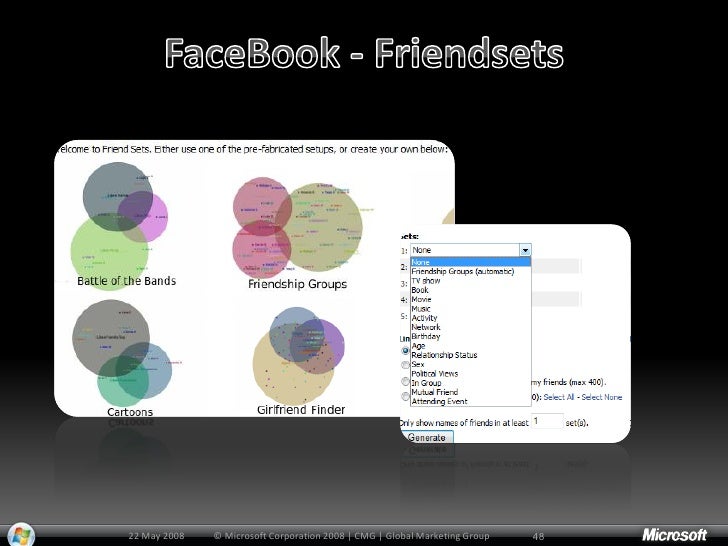Choose In Group from the dropdown
728x546 pixels.
426,383
